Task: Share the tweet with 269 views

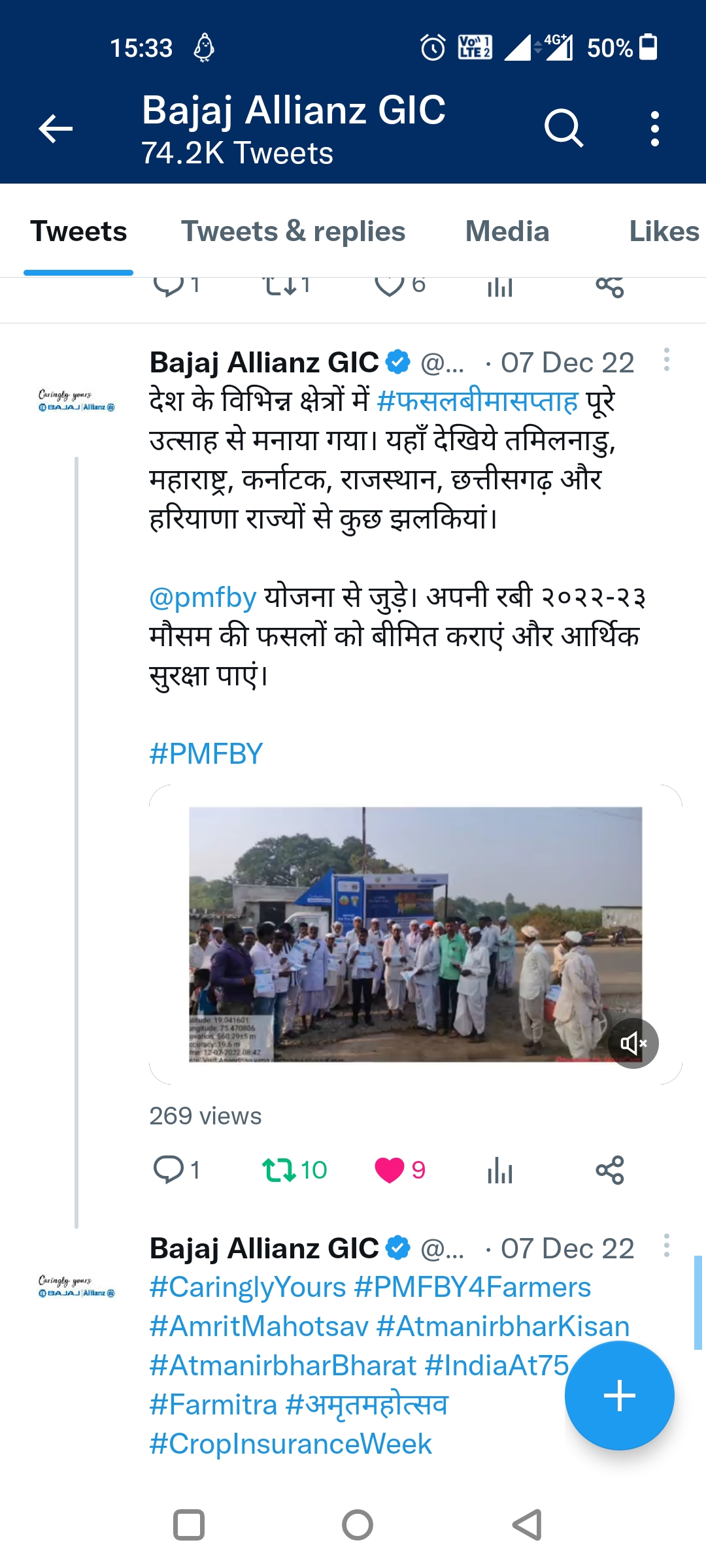Action: click(610, 1169)
